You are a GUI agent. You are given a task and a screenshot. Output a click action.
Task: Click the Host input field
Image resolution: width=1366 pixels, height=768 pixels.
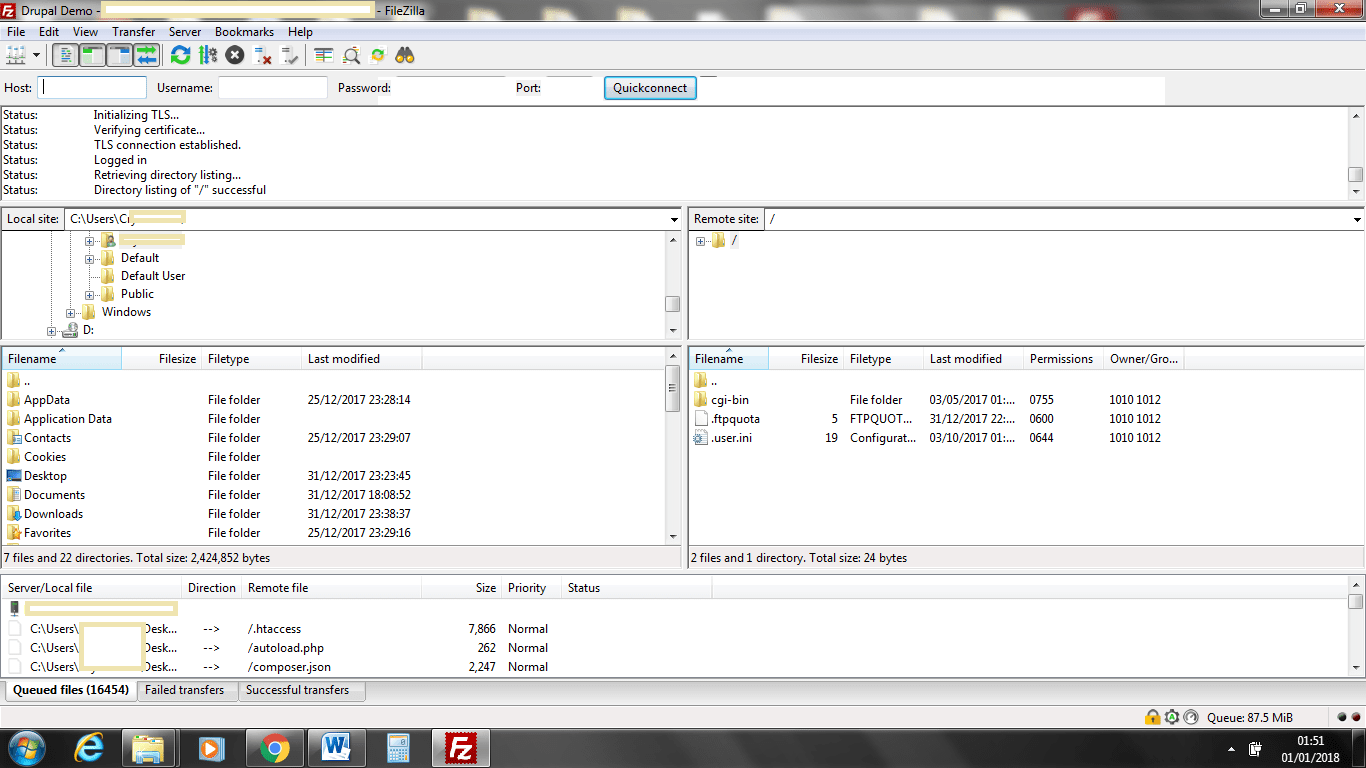tap(92, 88)
